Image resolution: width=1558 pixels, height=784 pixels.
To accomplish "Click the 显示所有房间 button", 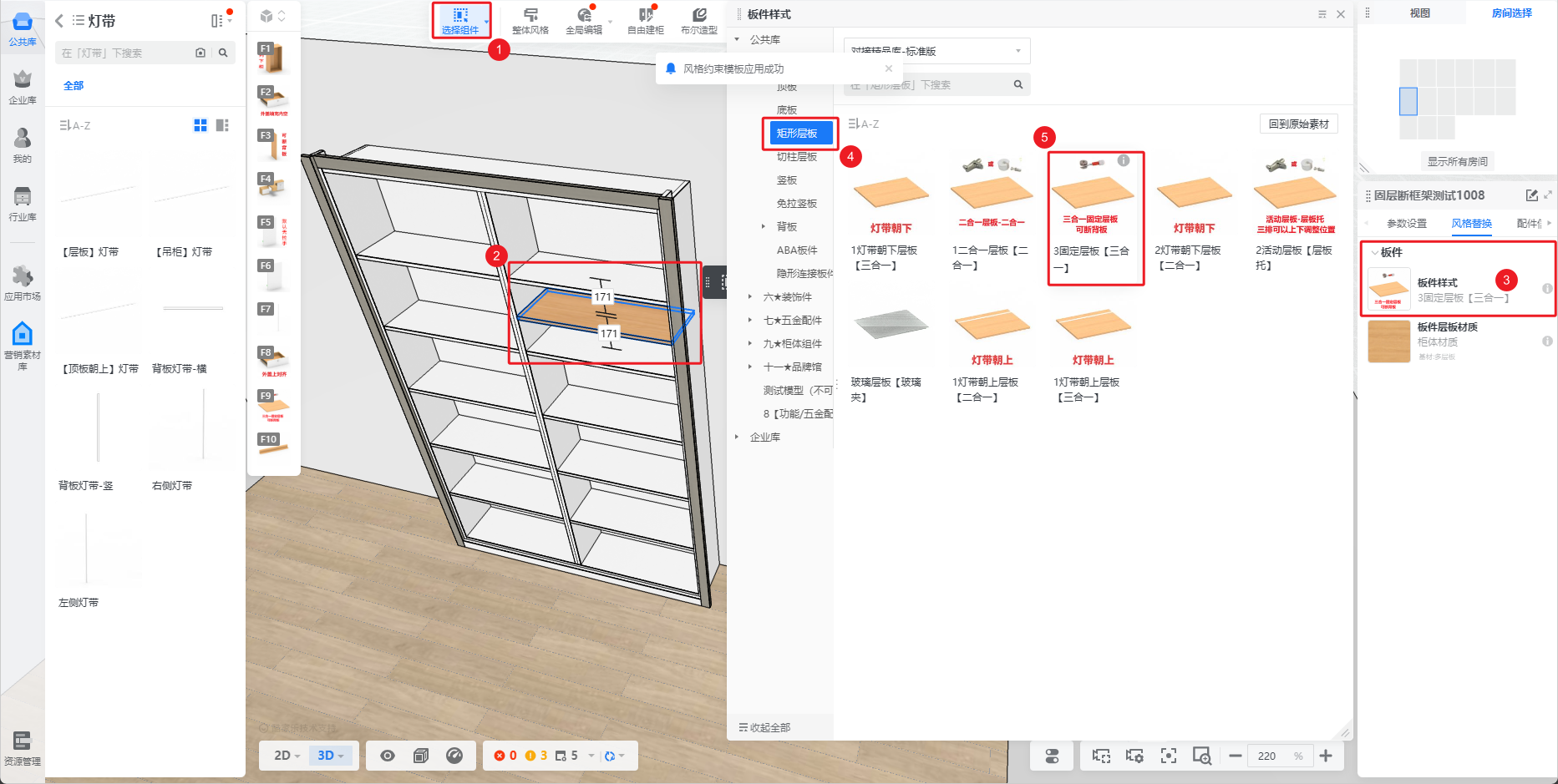I will pyautogui.click(x=1457, y=161).
